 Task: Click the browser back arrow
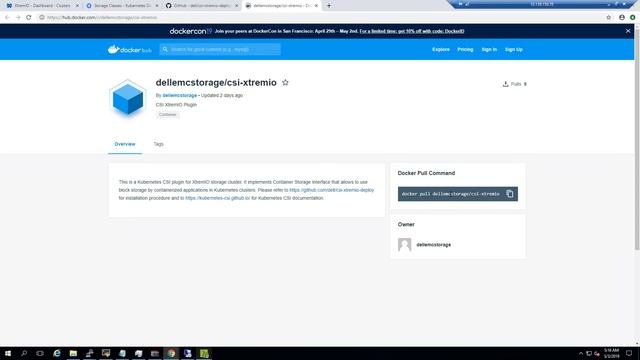(x=7, y=18)
